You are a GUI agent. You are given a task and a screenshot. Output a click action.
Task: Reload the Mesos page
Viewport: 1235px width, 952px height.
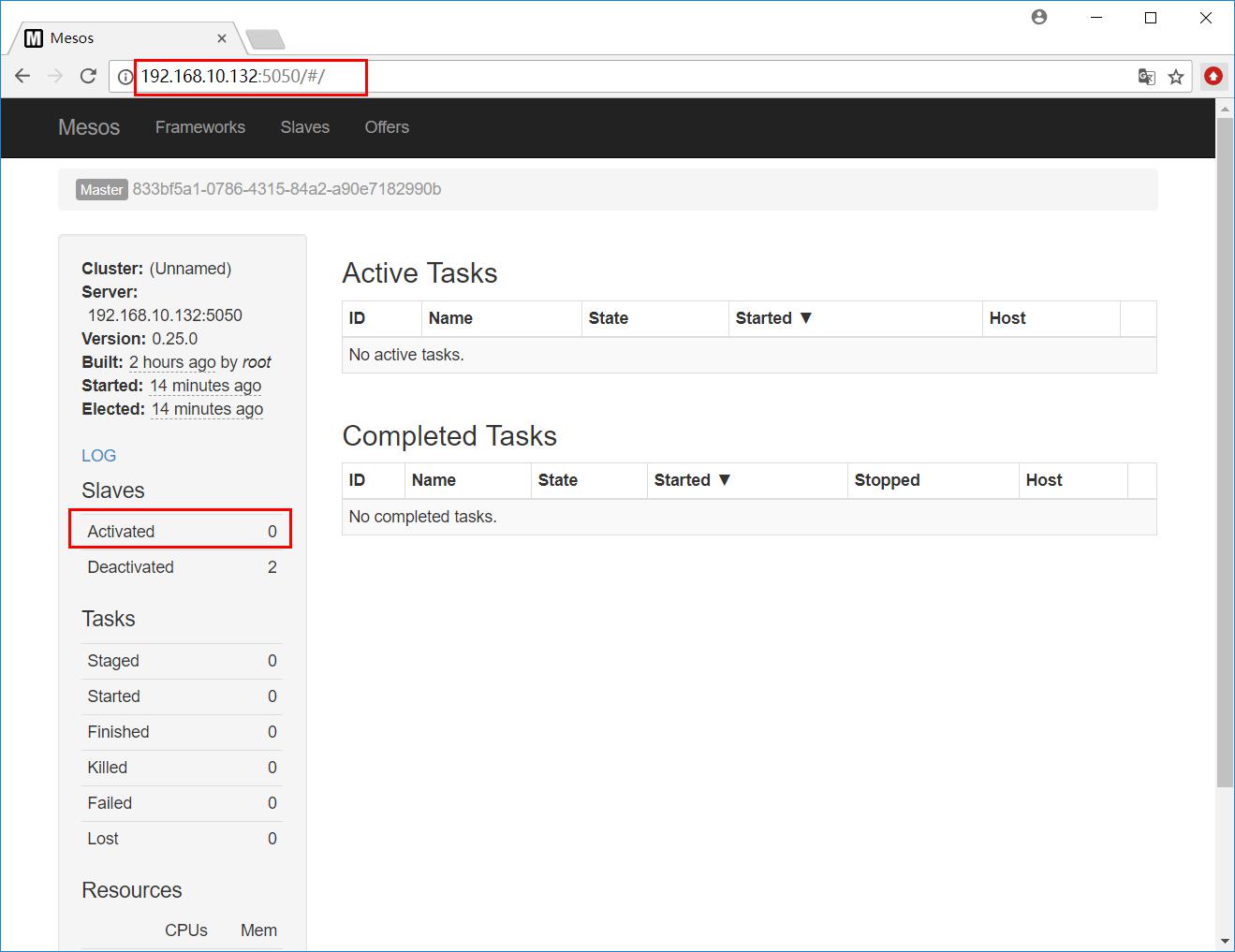[88, 76]
